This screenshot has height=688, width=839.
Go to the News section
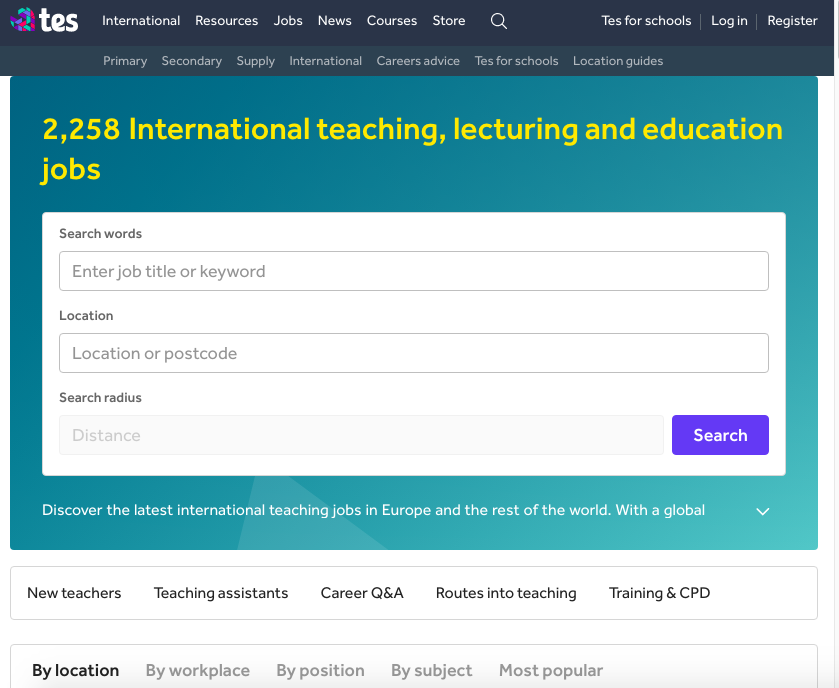coord(334,21)
